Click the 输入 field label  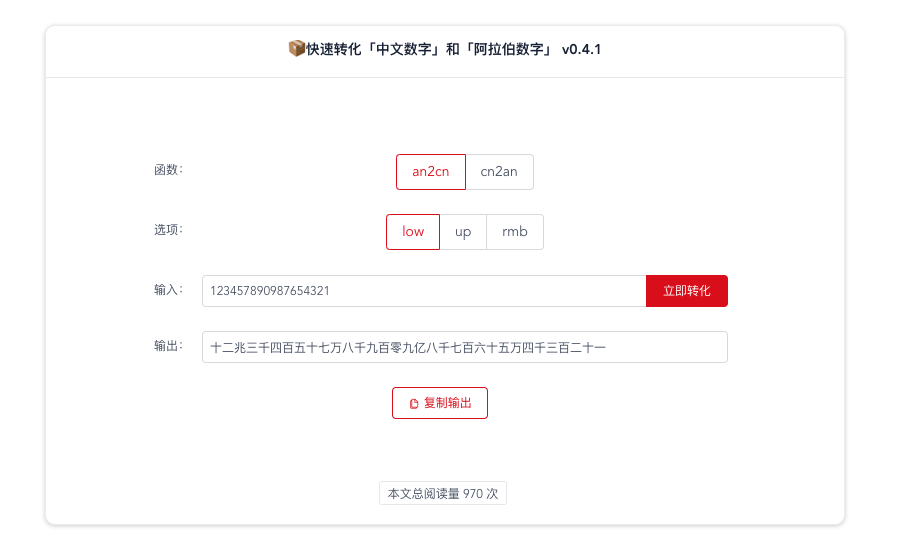[167, 290]
